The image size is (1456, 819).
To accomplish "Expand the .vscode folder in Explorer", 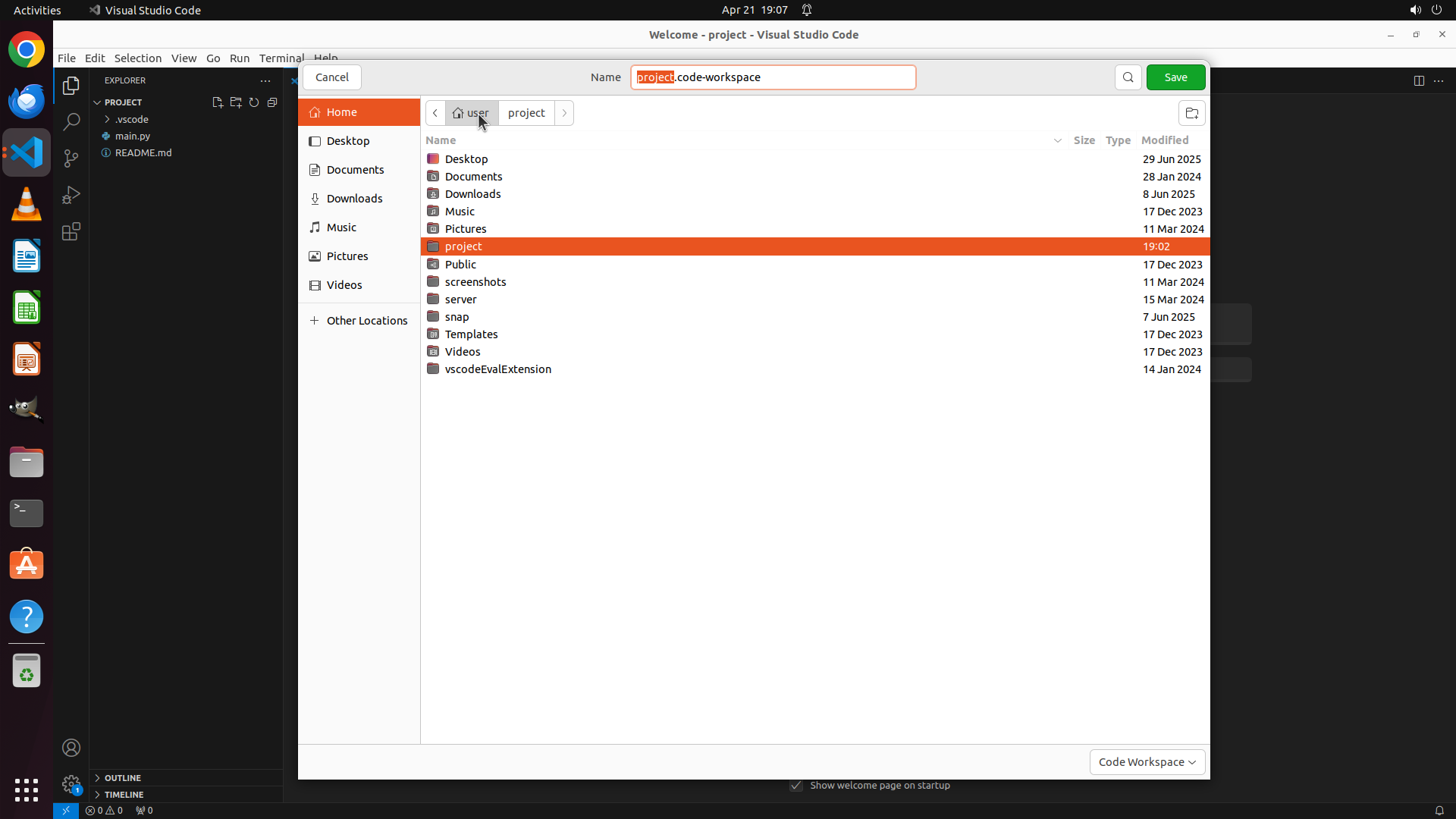I will tap(108, 120).
